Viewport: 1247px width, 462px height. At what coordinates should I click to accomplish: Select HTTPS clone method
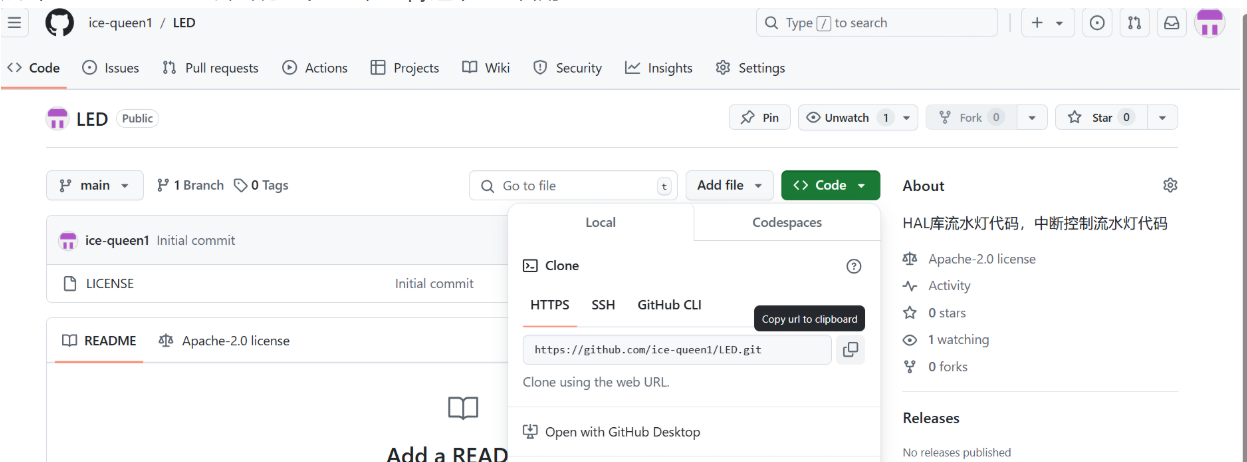[x=550, y=305]
